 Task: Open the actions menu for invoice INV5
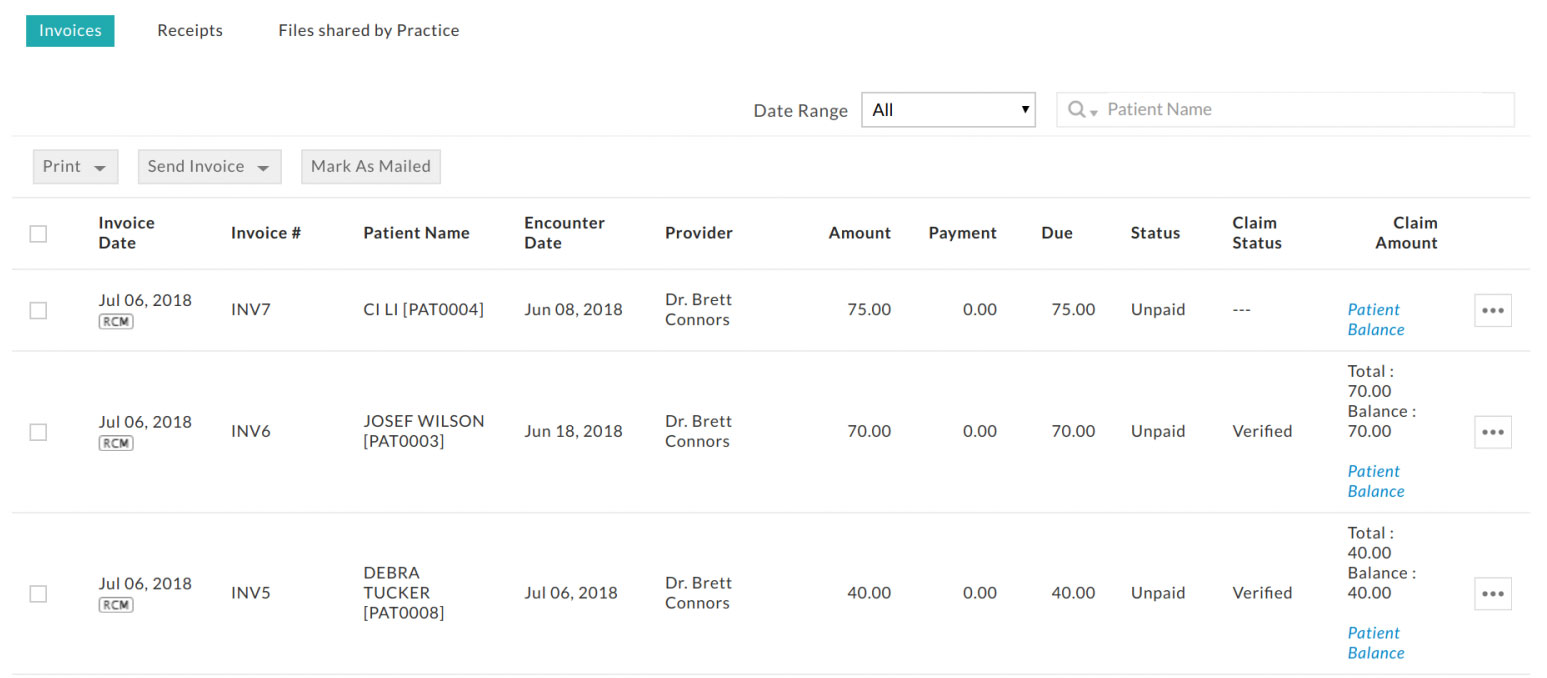(x=1493, y=593)
